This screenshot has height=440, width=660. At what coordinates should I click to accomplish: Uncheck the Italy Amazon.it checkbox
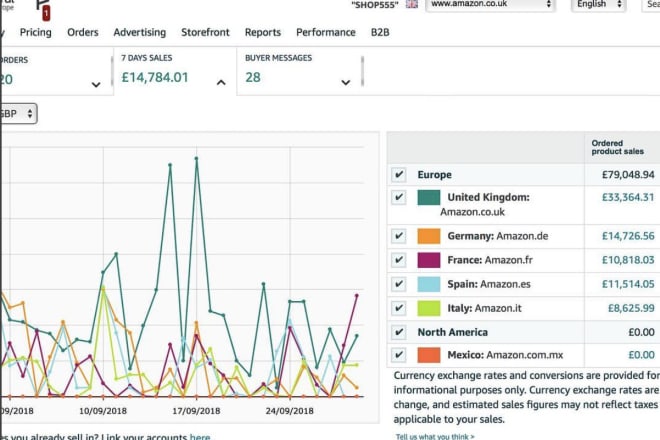click(399, 308)
